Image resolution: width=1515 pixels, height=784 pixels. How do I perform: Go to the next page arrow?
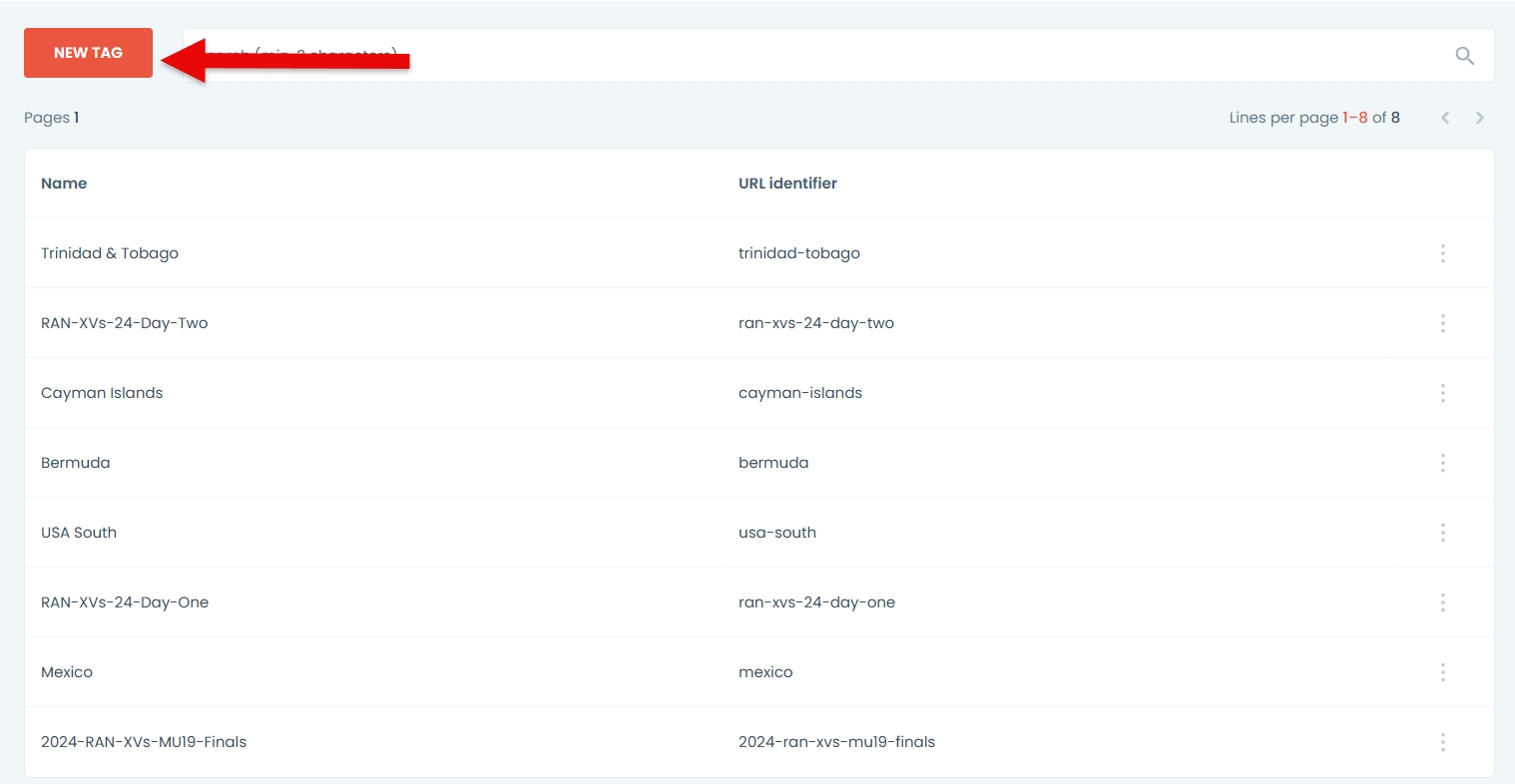pyautogui.click(x=1479, y=118)
